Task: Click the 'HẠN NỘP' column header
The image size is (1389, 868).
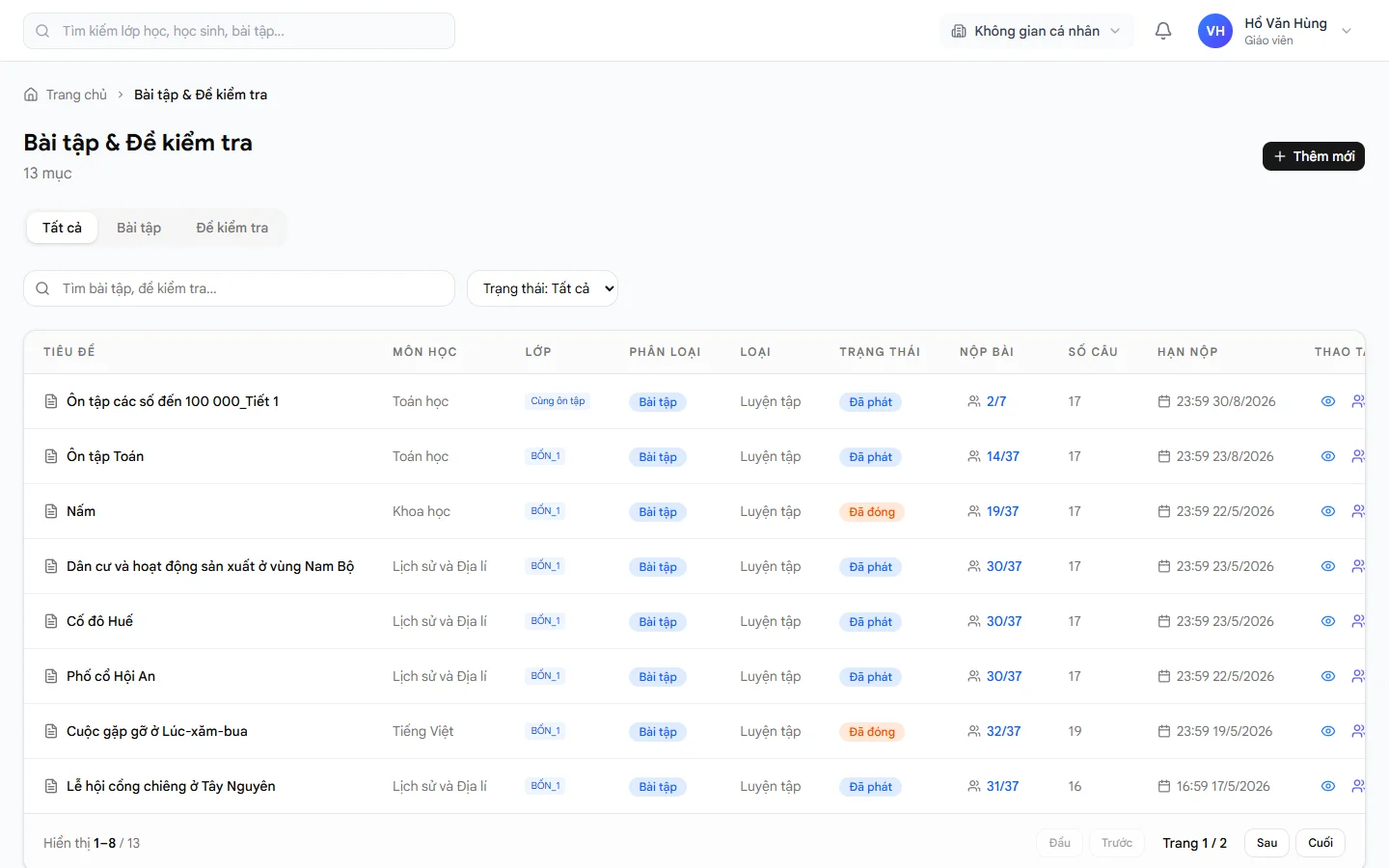Action: 1187,352
